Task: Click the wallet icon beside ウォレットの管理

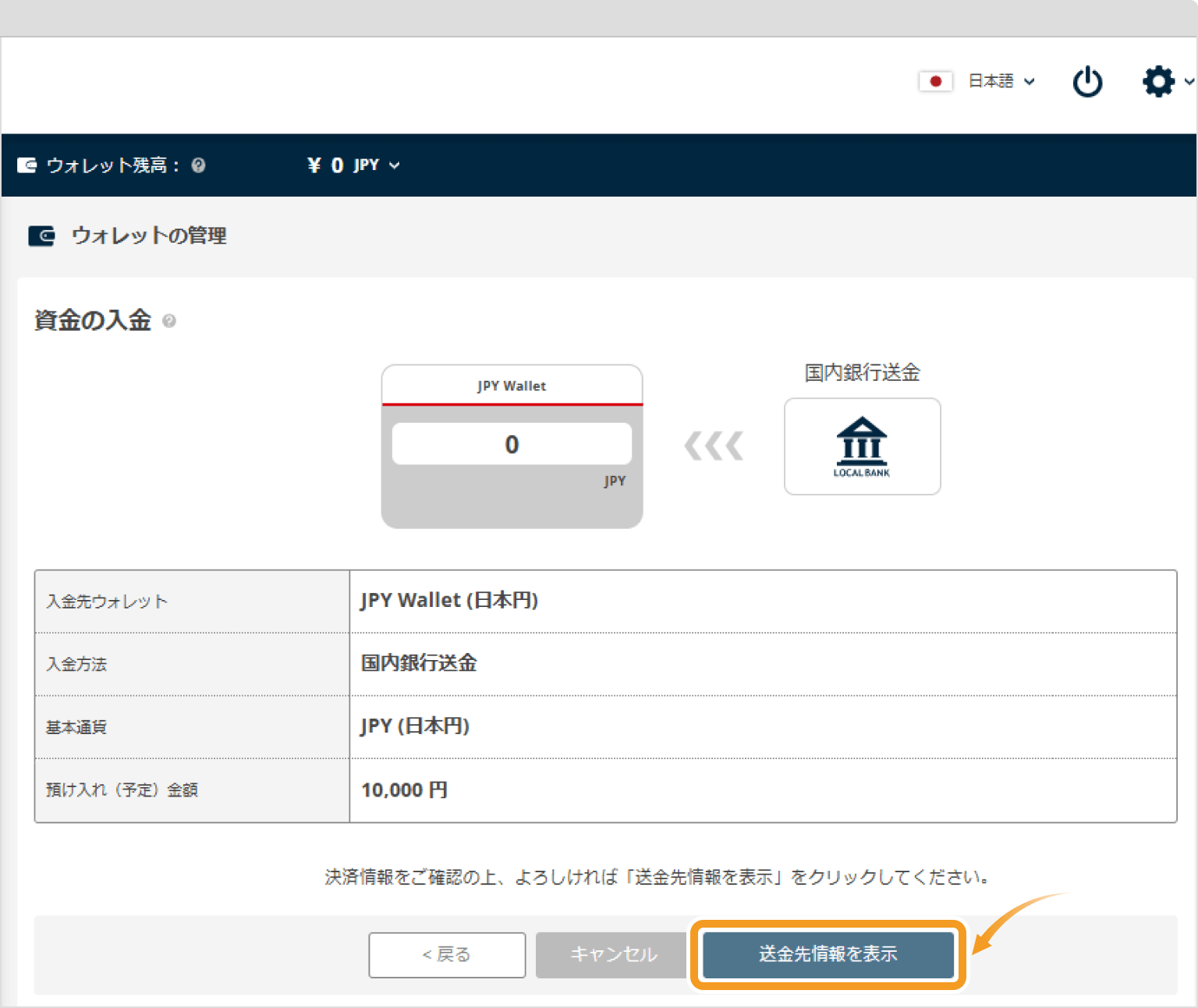Action: tap(41, 236)
